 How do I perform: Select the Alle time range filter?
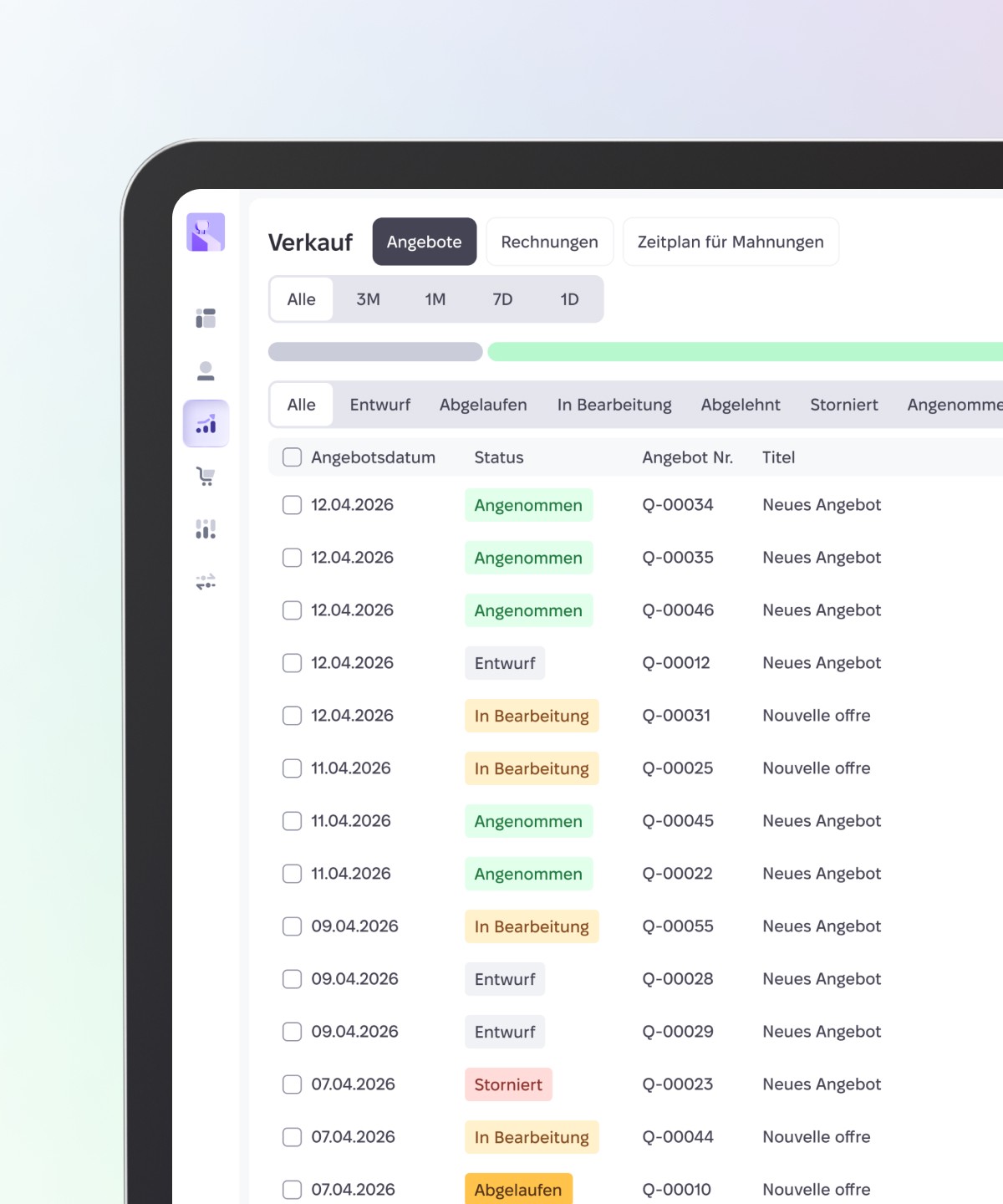pyautogui.click(x=302, y=299)
